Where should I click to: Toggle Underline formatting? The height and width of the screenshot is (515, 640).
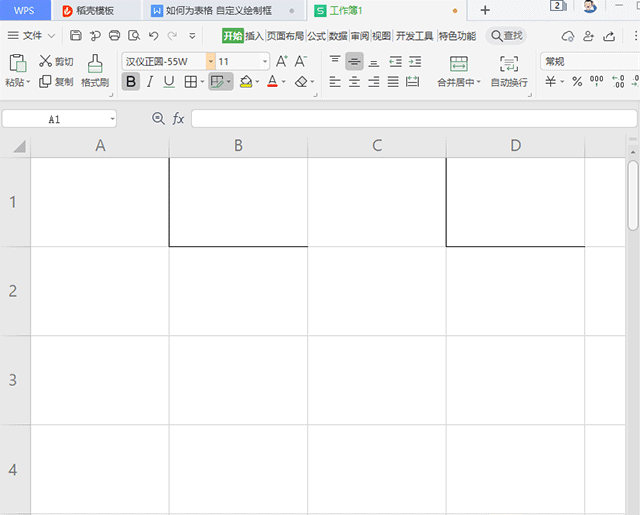(x=169, y=82)
